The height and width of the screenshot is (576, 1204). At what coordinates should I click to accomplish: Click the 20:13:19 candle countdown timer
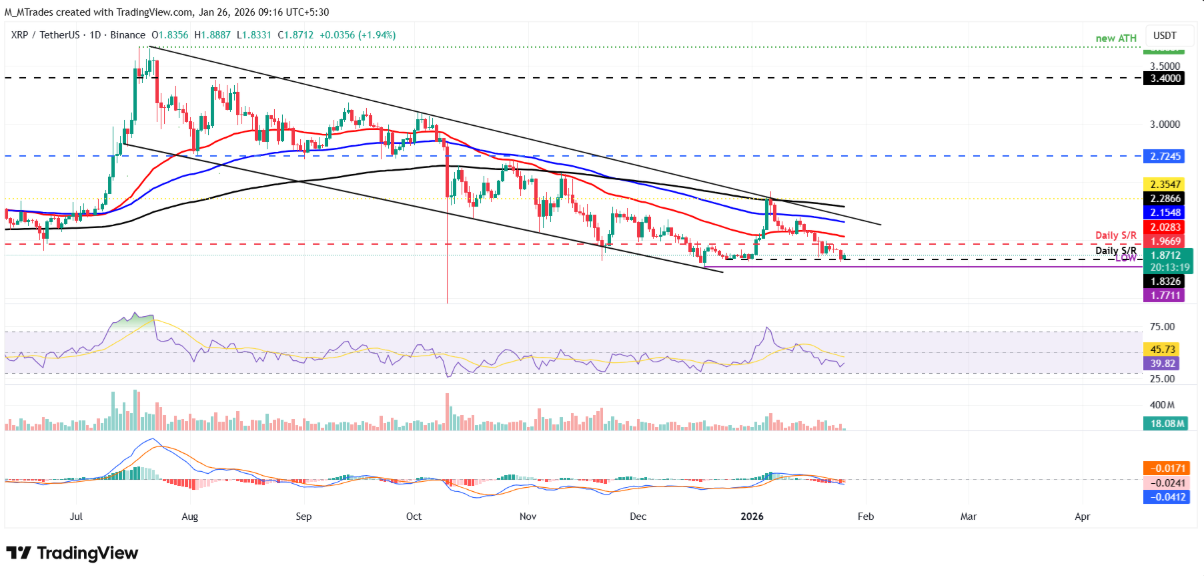click(1170, 267)
